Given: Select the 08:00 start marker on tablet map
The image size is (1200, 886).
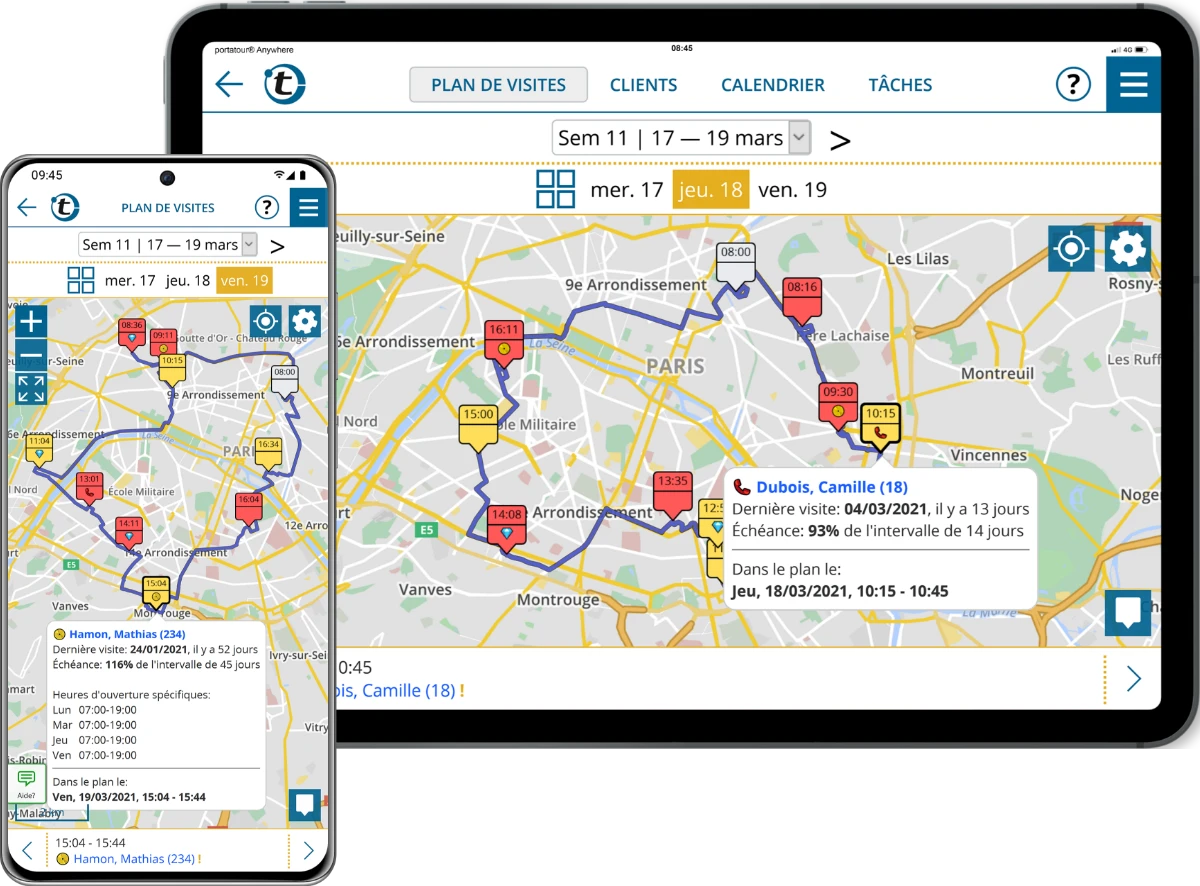Looking at the screenshot, I should [x=736, y=263].
